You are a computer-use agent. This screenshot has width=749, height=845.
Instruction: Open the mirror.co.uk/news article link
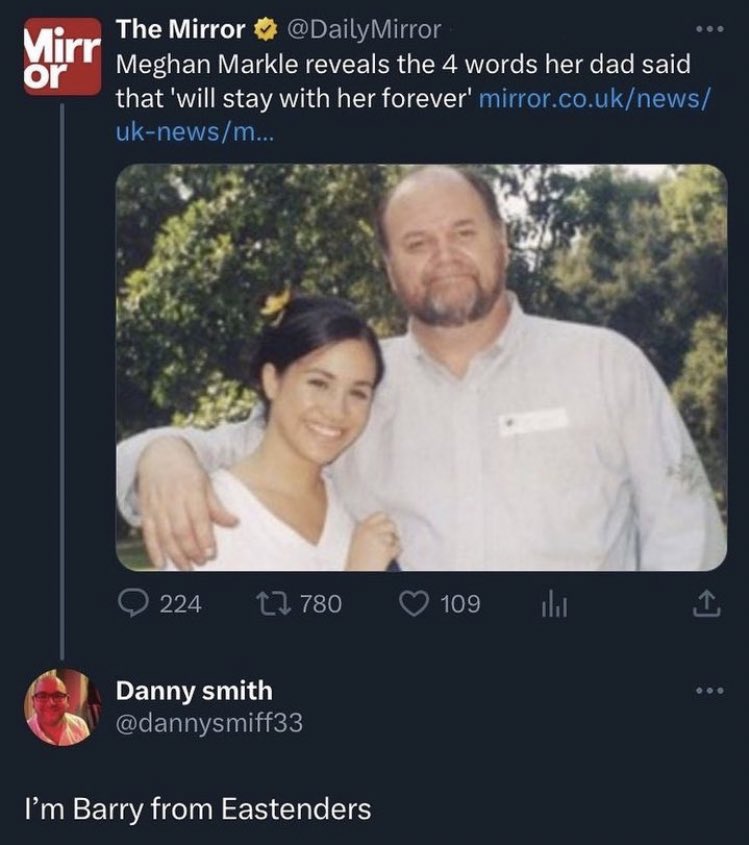413,115
